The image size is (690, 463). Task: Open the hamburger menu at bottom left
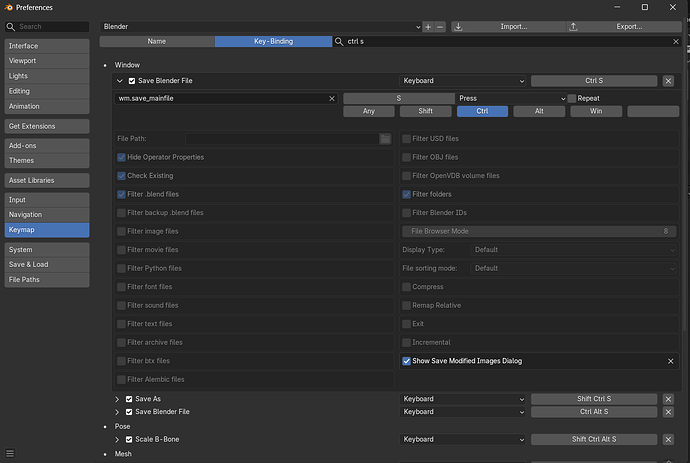tap(10, 453)
